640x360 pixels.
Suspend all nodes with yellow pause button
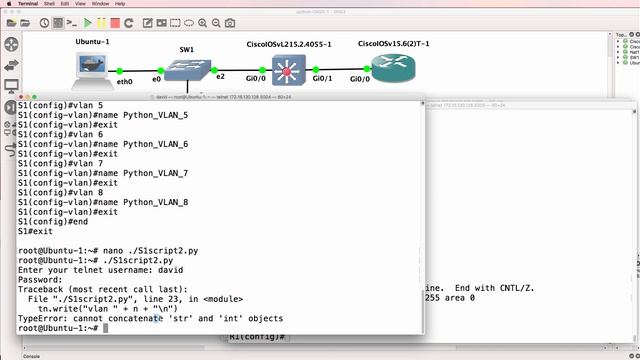[101, 23]
